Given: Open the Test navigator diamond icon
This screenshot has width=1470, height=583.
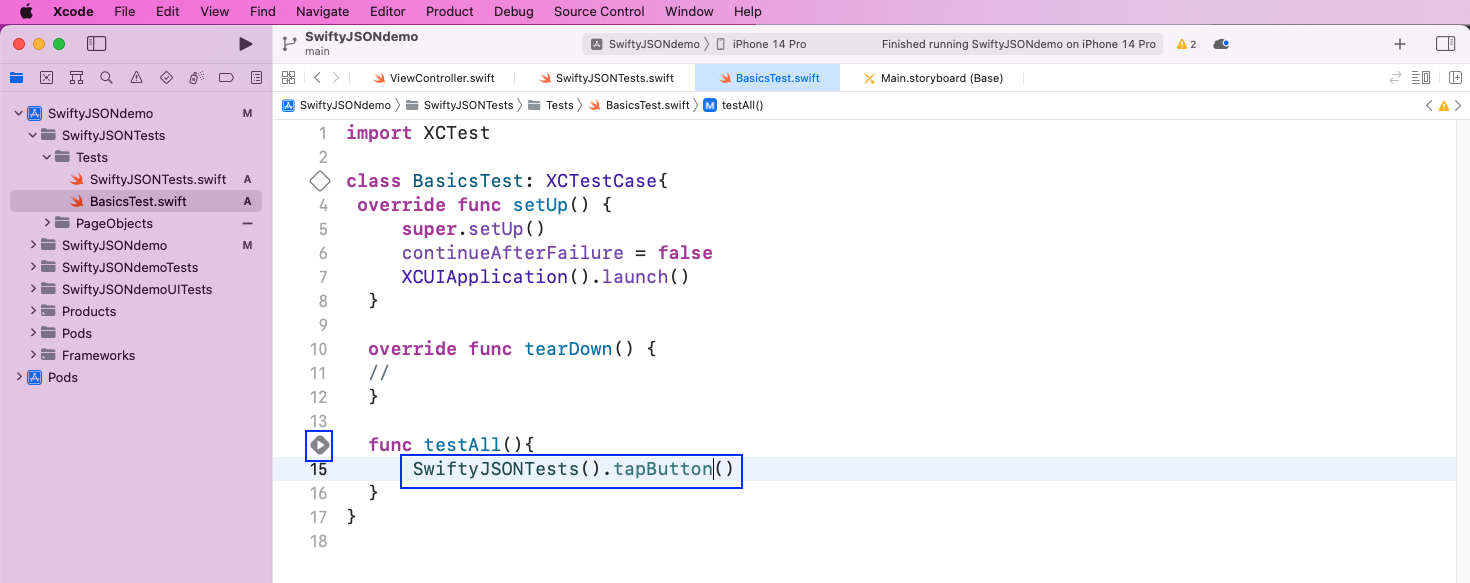Looking at the screenshot, I should (x=166, y=77).
